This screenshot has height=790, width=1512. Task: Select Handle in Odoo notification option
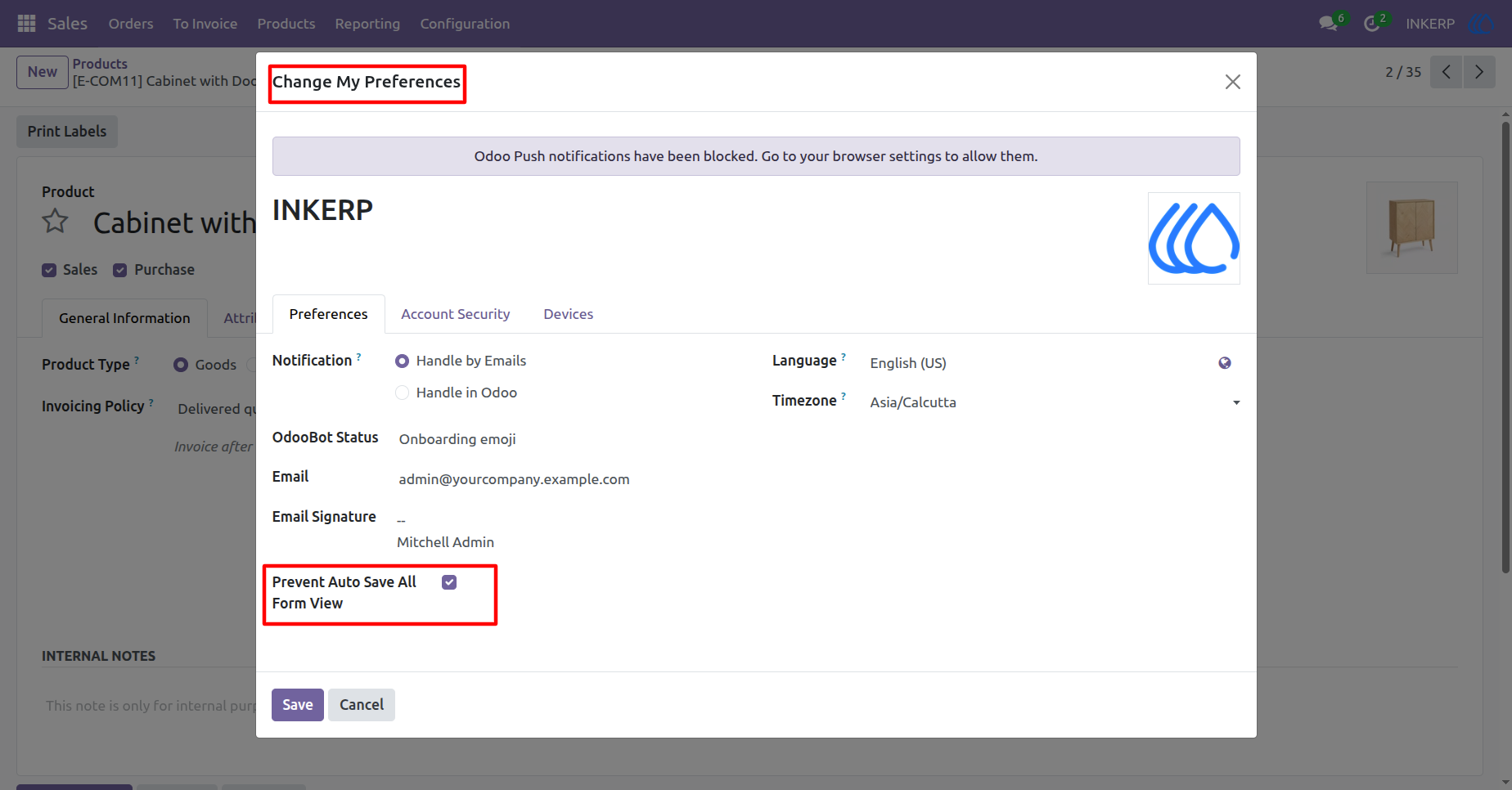pyautogui.click(x=402, y=393)
